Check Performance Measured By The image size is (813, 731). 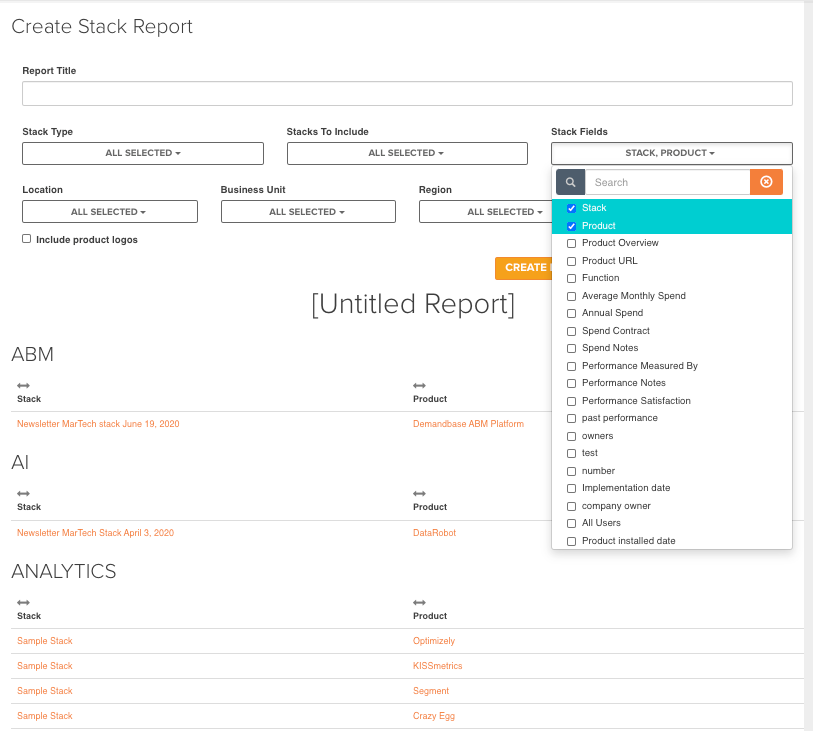[571, 367]
